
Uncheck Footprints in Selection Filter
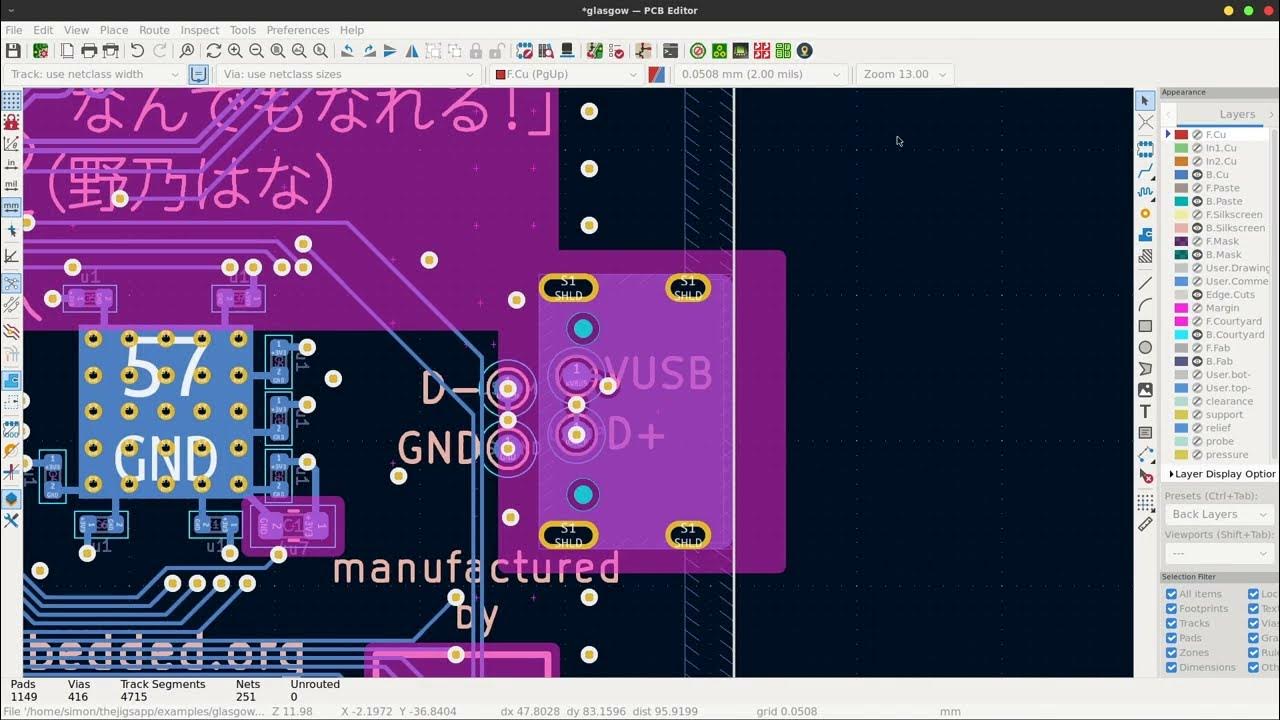pos(1171,608)
